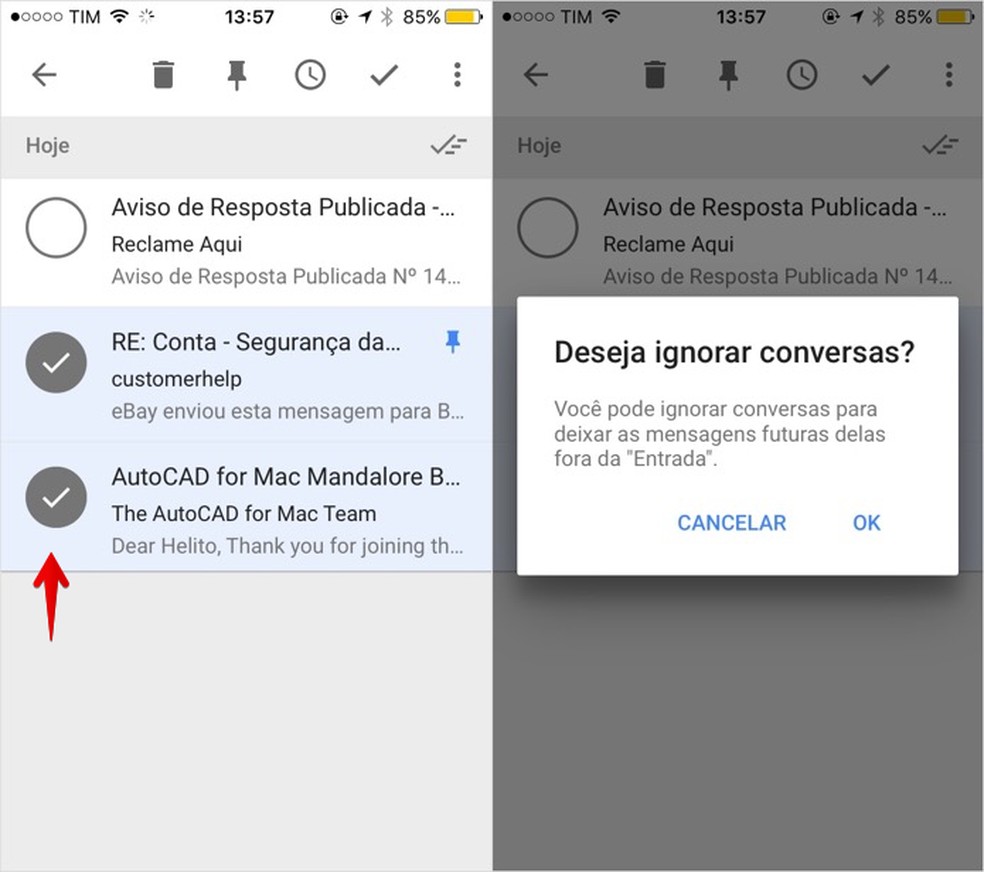Click the blue pin on the eBay email
This screenshot has width=984, height=872.
[x=453, y=342]
